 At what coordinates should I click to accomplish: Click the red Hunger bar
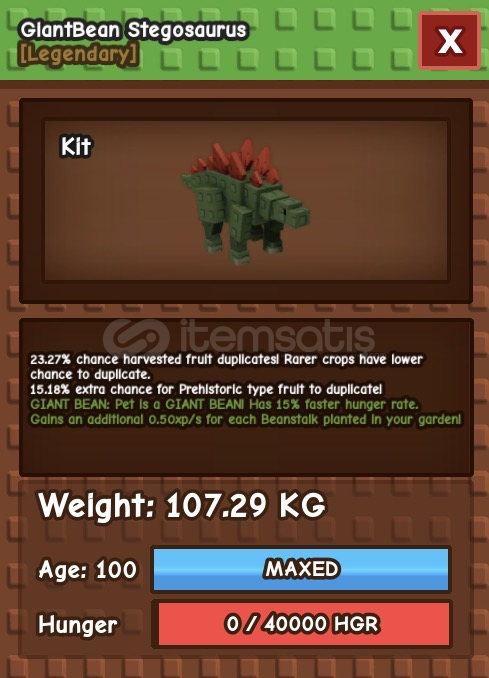click(304, 624)
